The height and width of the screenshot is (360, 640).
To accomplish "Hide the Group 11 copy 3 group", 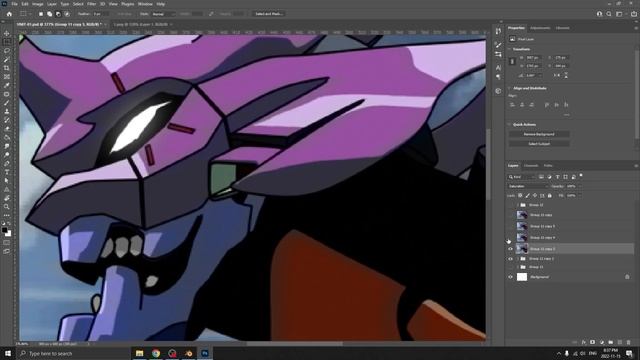I will click(x=510, y=259).
